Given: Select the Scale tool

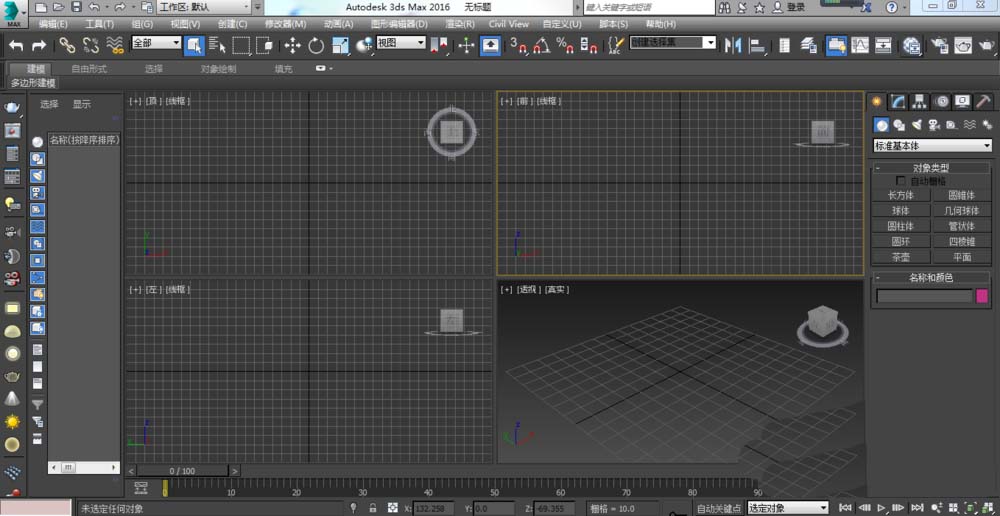Looking at the screenshot, I should [341, 45].
